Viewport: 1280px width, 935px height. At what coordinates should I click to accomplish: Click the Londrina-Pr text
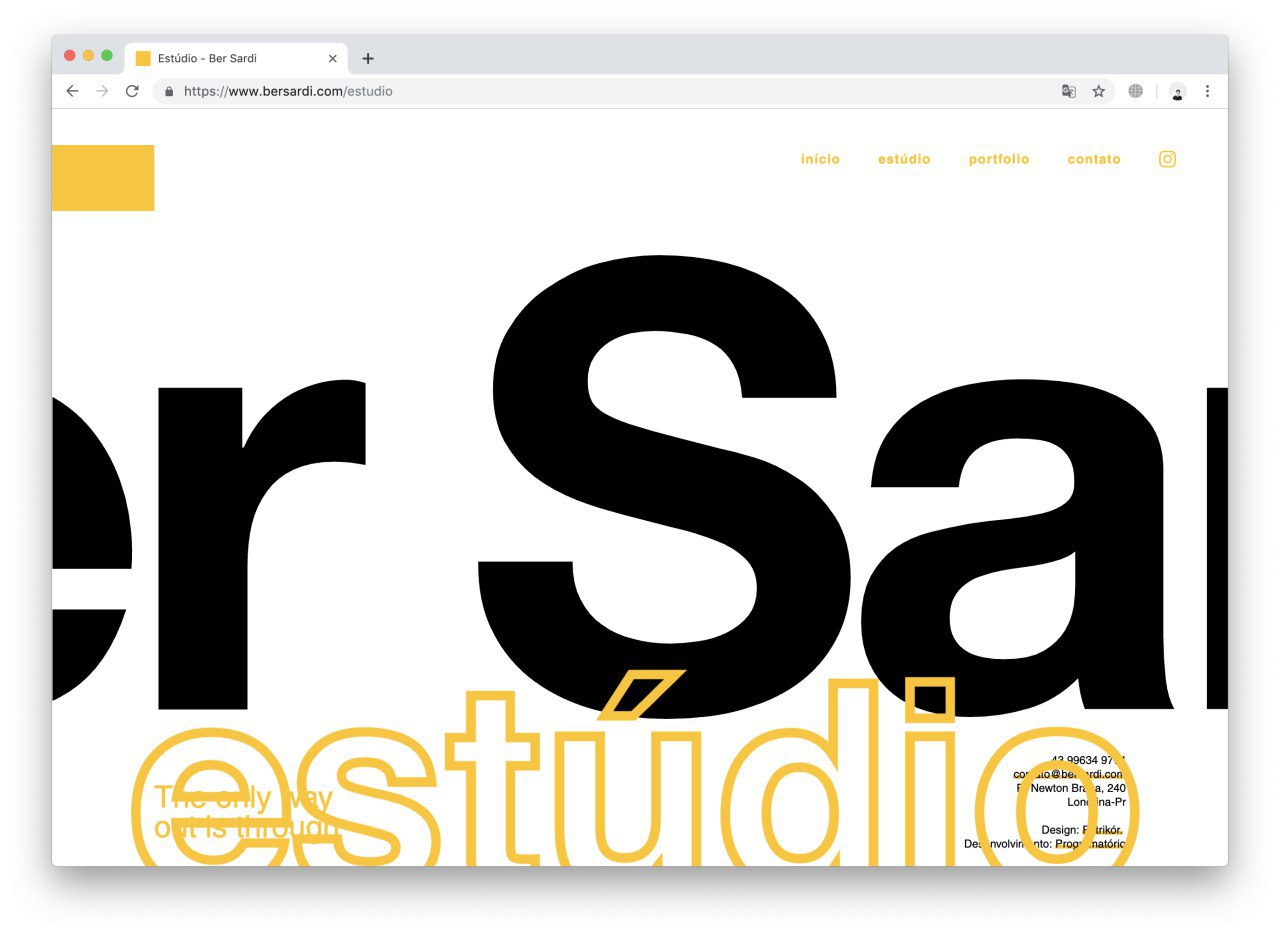tap(1096, 802)
